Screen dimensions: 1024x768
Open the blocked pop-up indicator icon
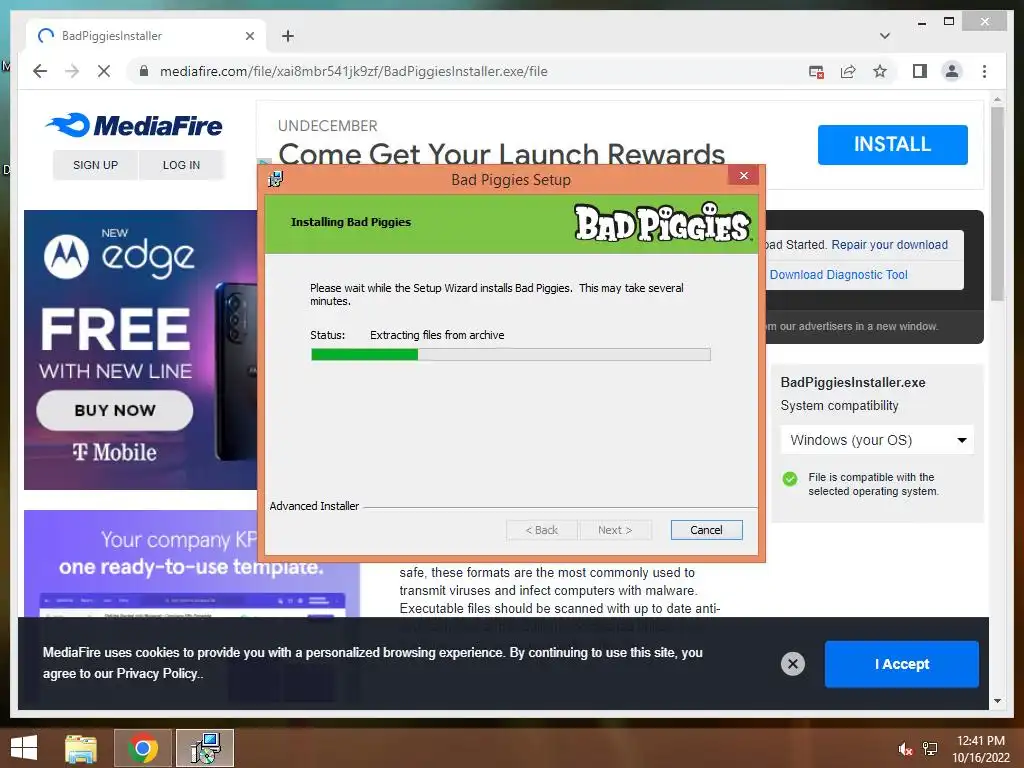pyautogui.click(x=816, y=71)
